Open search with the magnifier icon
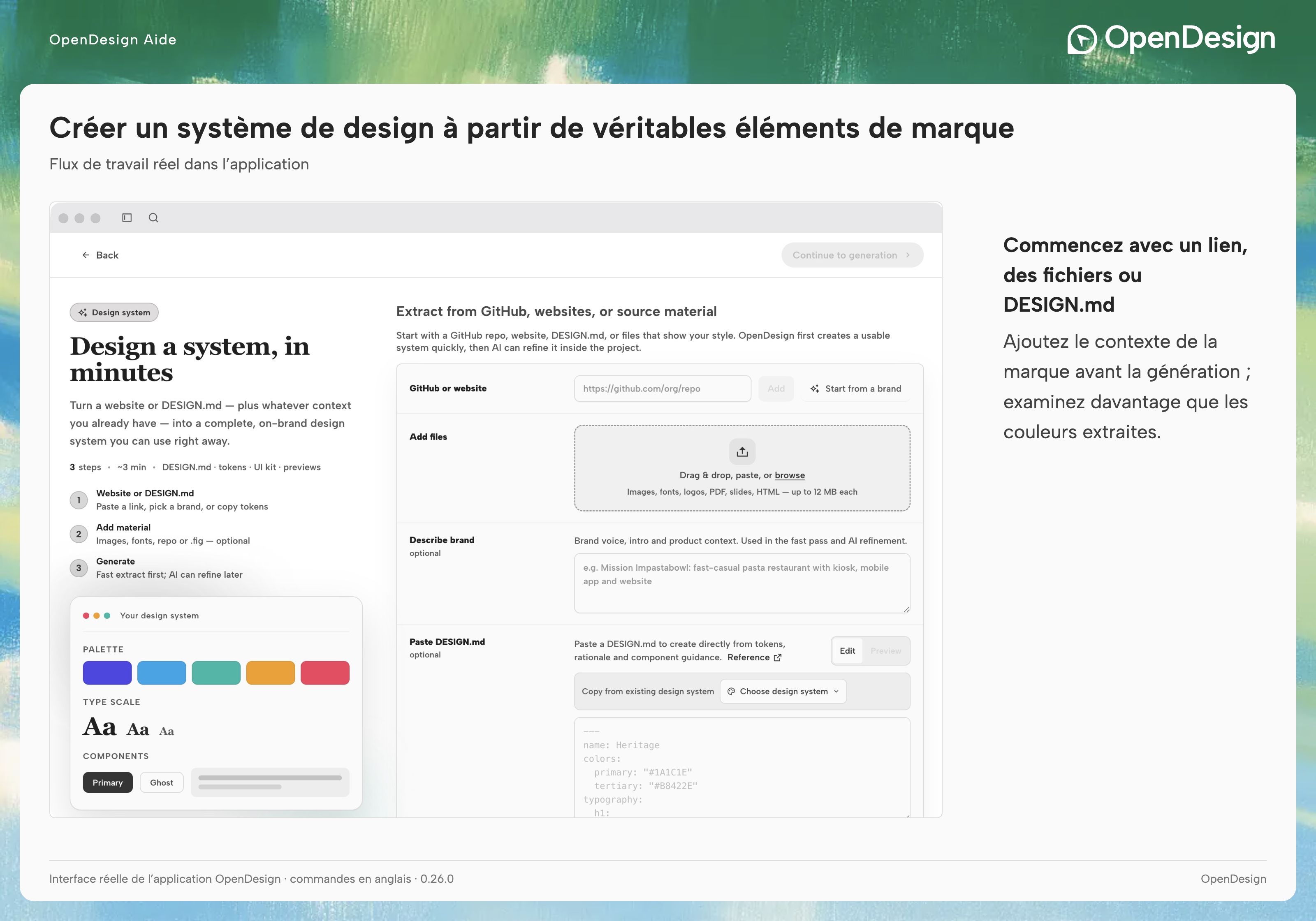Image resolution: width=1316 pixels, height=921 pixels. pos(154,218)
